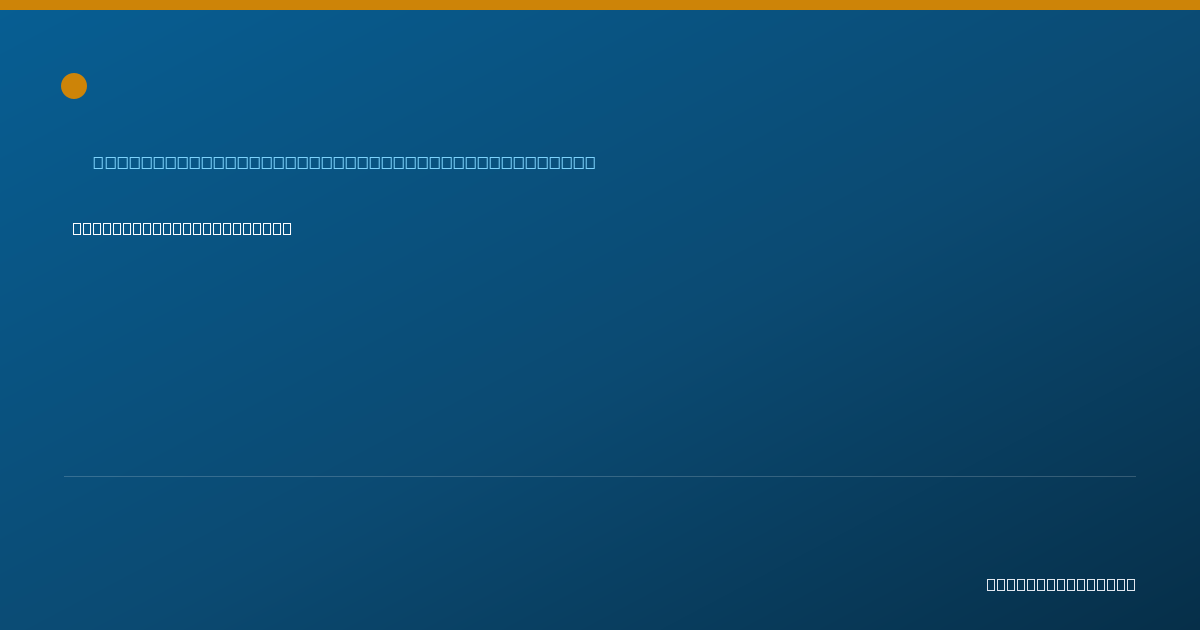Select the light-blue placeholder text line

344,162
